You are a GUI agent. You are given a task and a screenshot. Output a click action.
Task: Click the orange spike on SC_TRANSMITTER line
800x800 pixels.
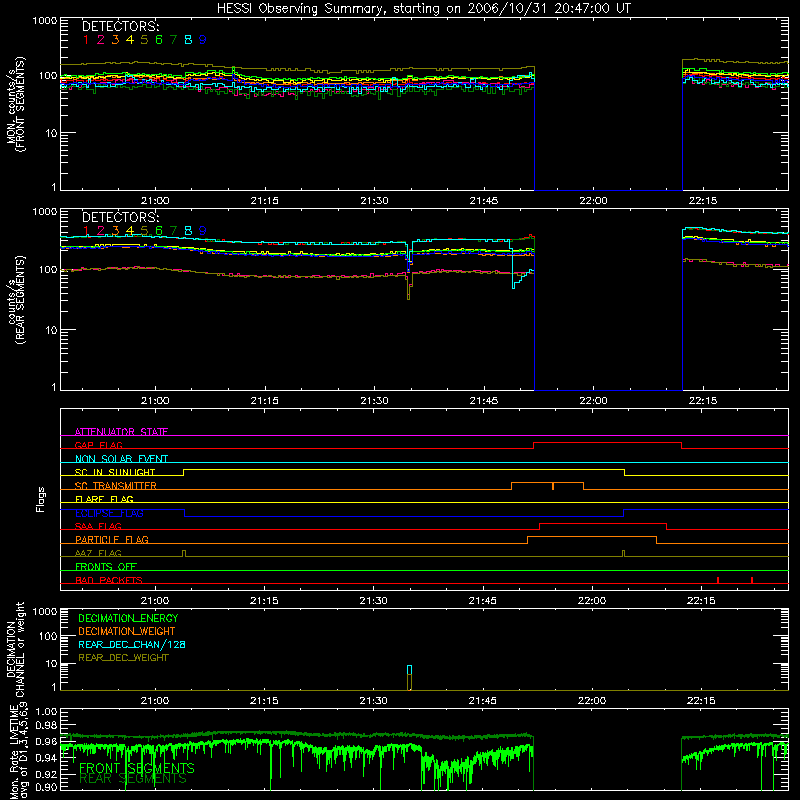point(553,486)
